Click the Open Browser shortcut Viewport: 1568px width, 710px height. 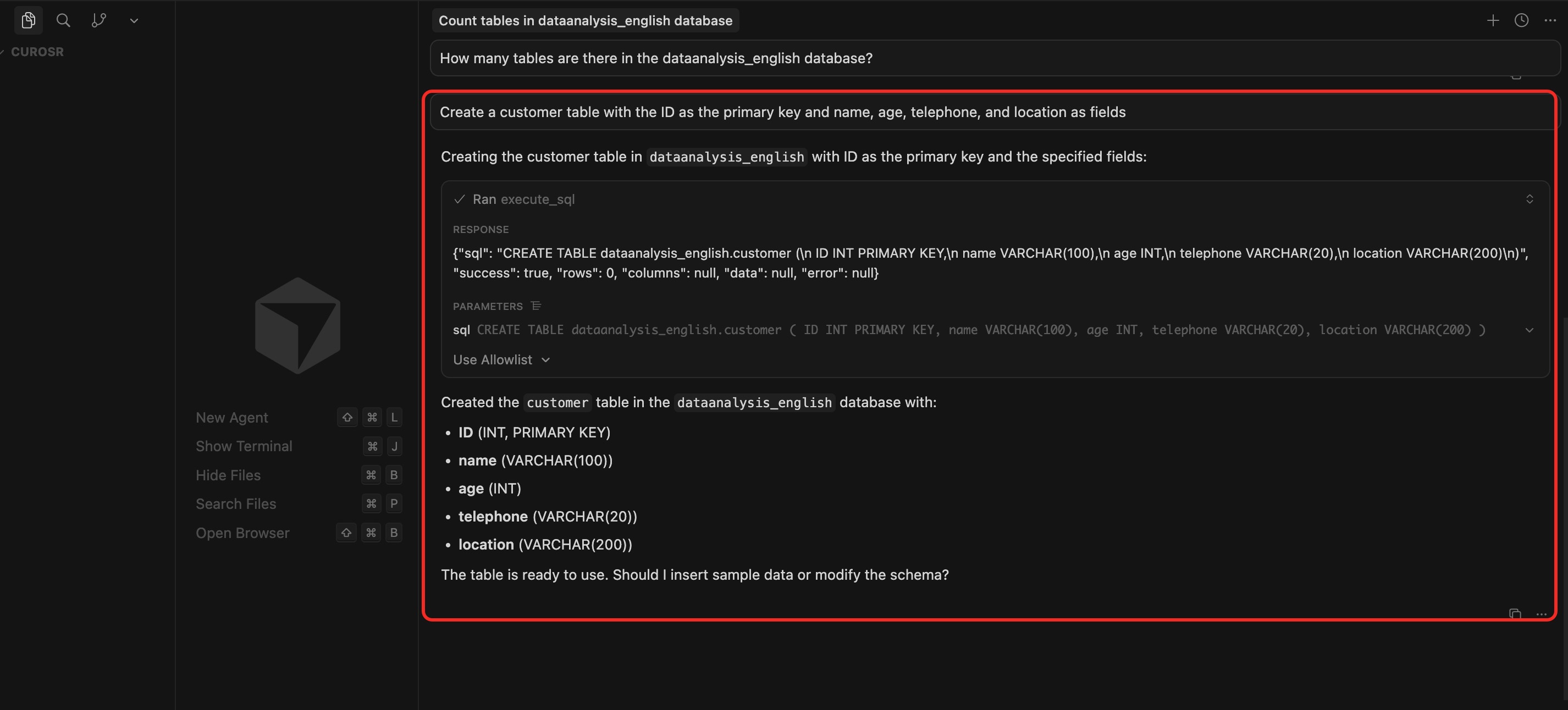242,533
